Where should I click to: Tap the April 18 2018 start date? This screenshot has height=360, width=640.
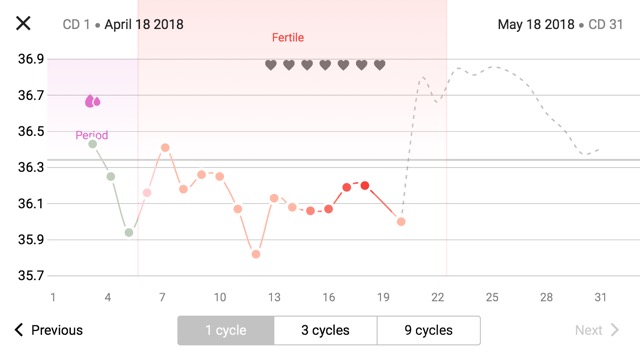click(x=144, y=24)
